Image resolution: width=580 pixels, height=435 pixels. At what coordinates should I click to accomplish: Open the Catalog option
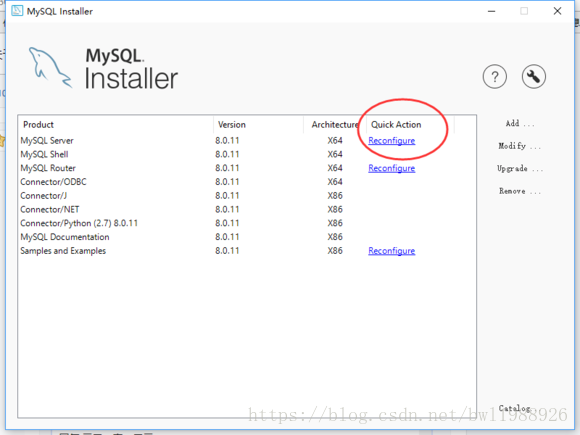tap(515, 408)
